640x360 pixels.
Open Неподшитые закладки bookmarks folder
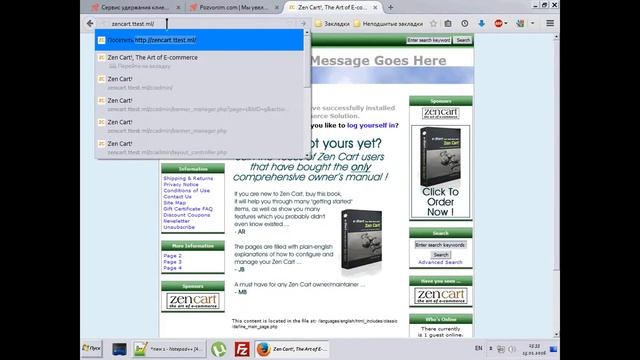point(388,24)
